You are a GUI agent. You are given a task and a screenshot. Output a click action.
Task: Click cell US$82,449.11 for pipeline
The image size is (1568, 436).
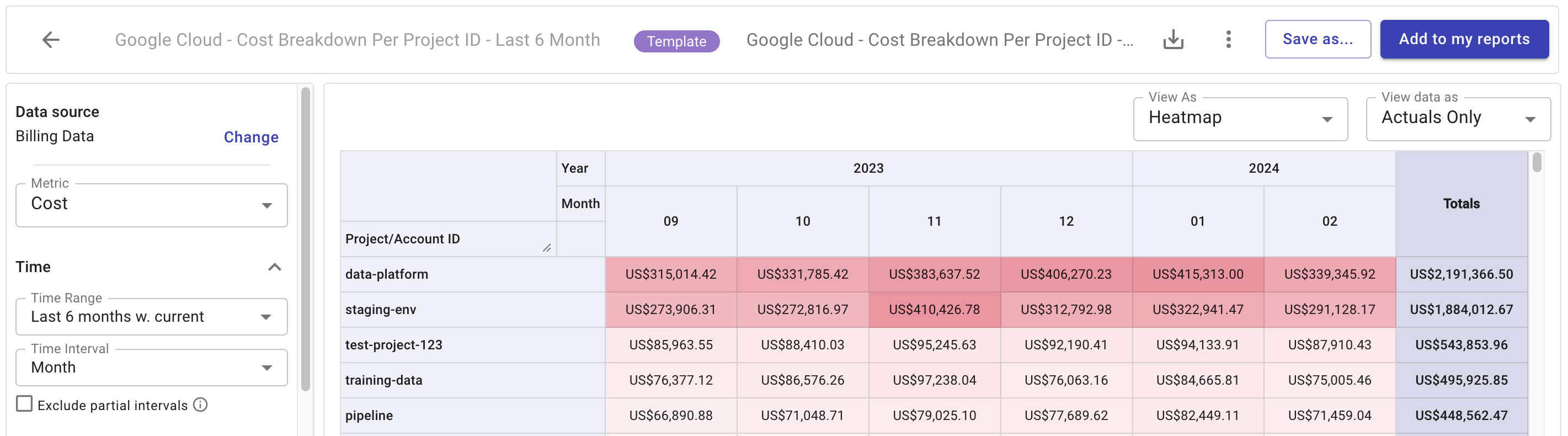[1198, 415]
